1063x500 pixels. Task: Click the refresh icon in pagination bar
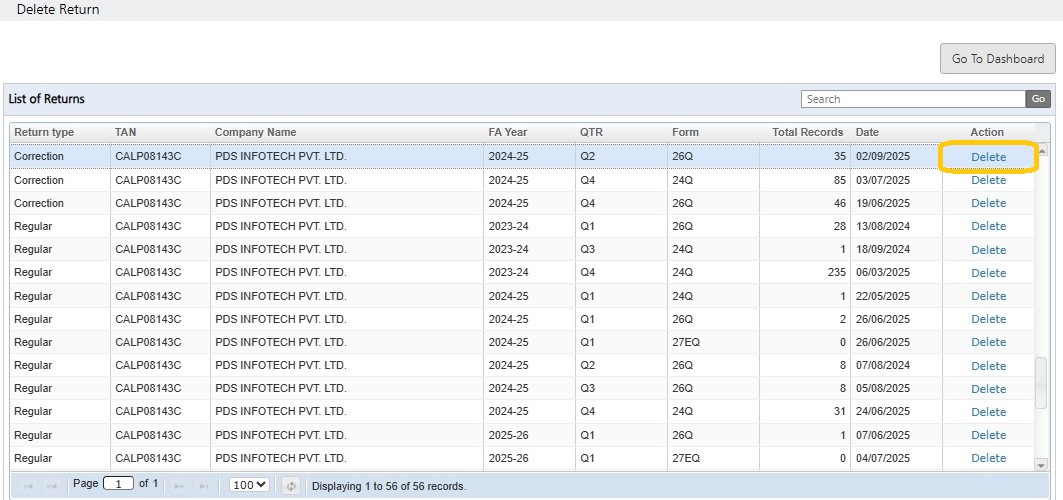click(291, 486)
